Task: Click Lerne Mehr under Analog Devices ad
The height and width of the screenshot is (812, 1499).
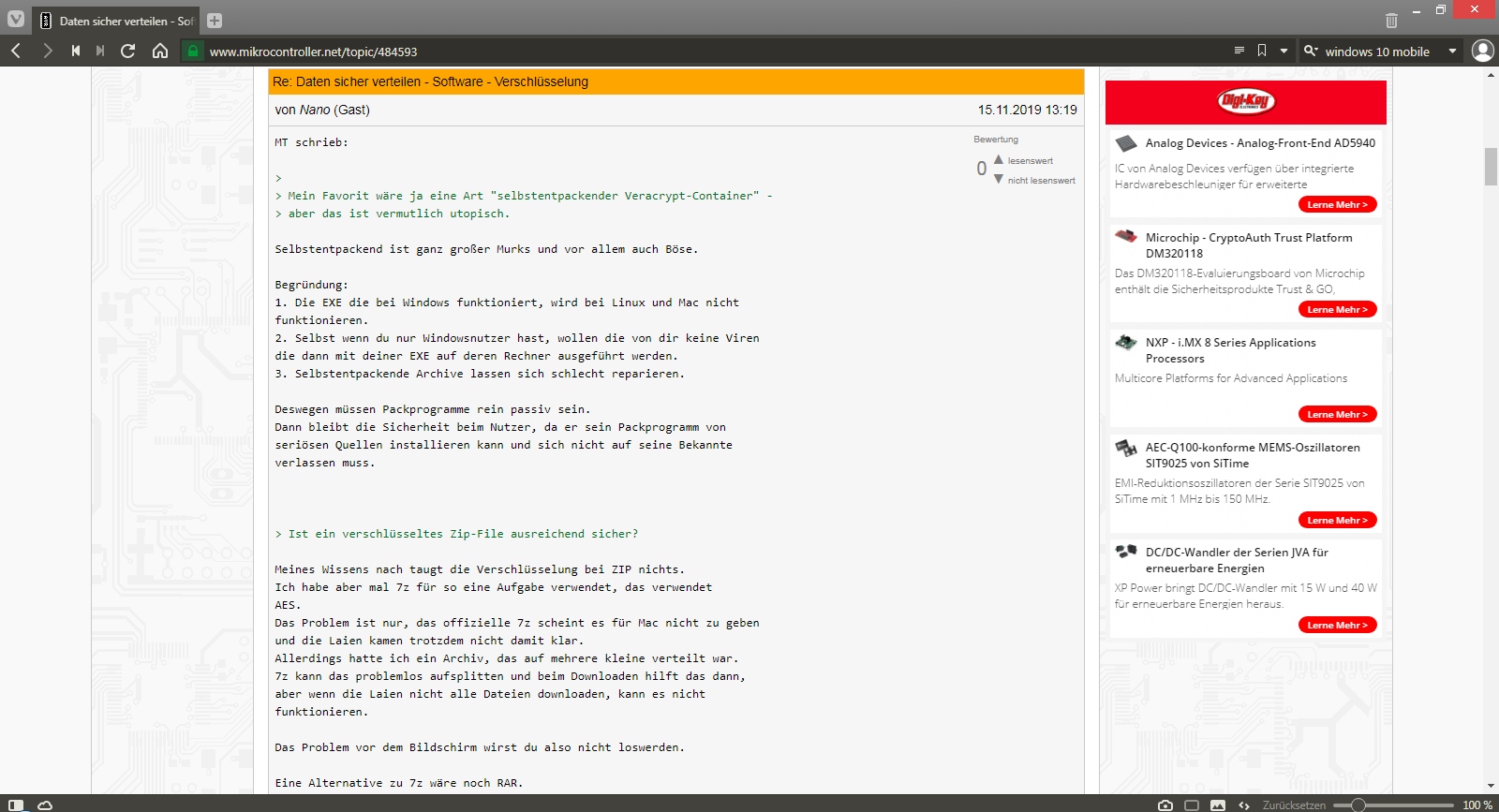Action: 1337,204
